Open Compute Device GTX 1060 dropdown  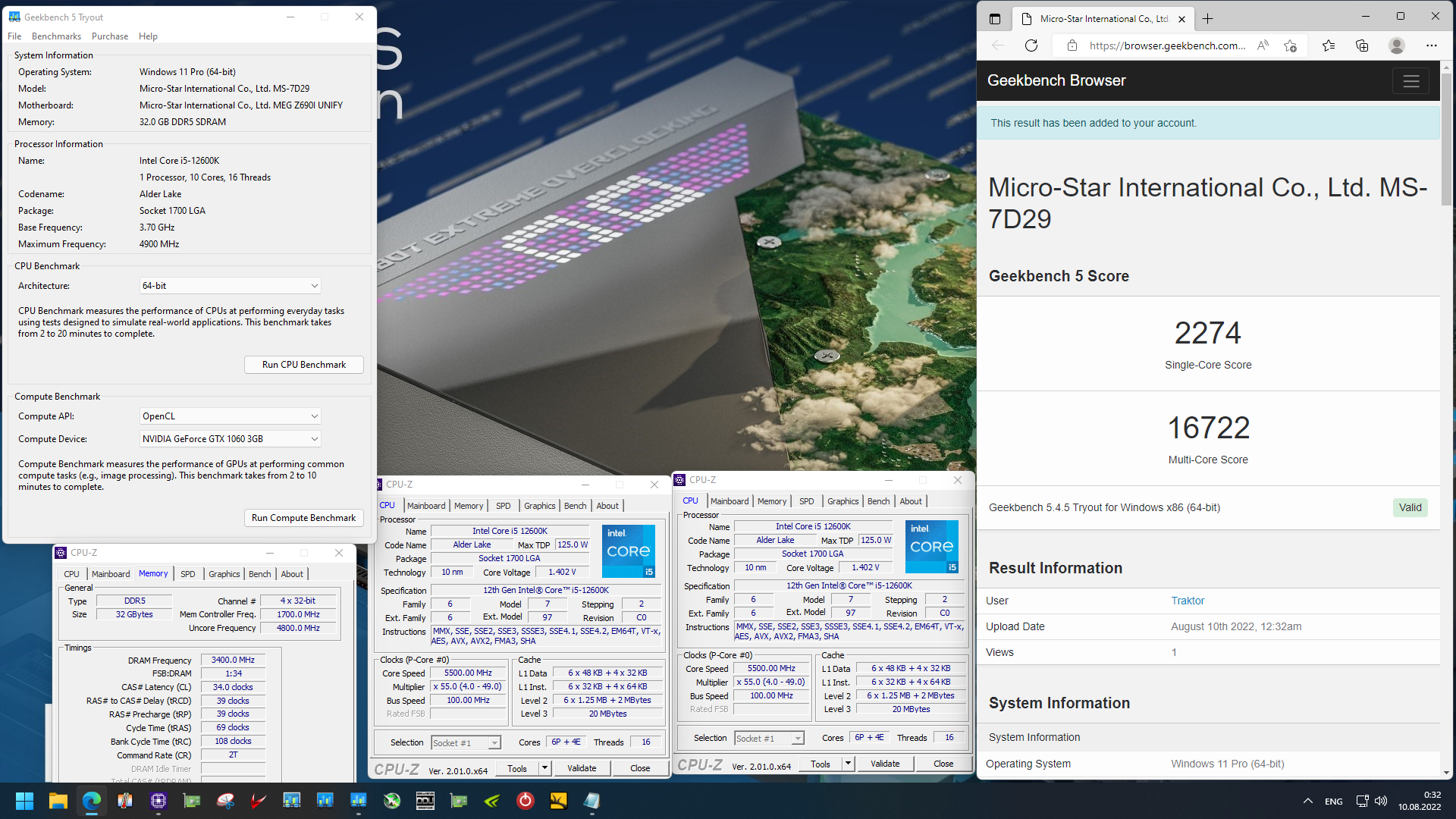[231, 439]
